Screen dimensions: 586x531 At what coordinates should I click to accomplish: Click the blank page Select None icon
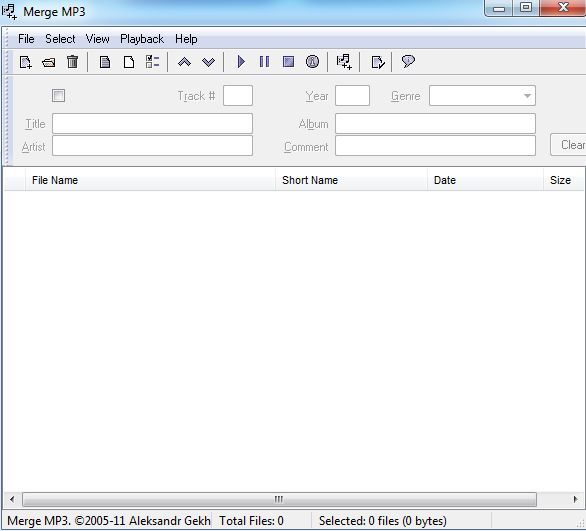[129, 62]
